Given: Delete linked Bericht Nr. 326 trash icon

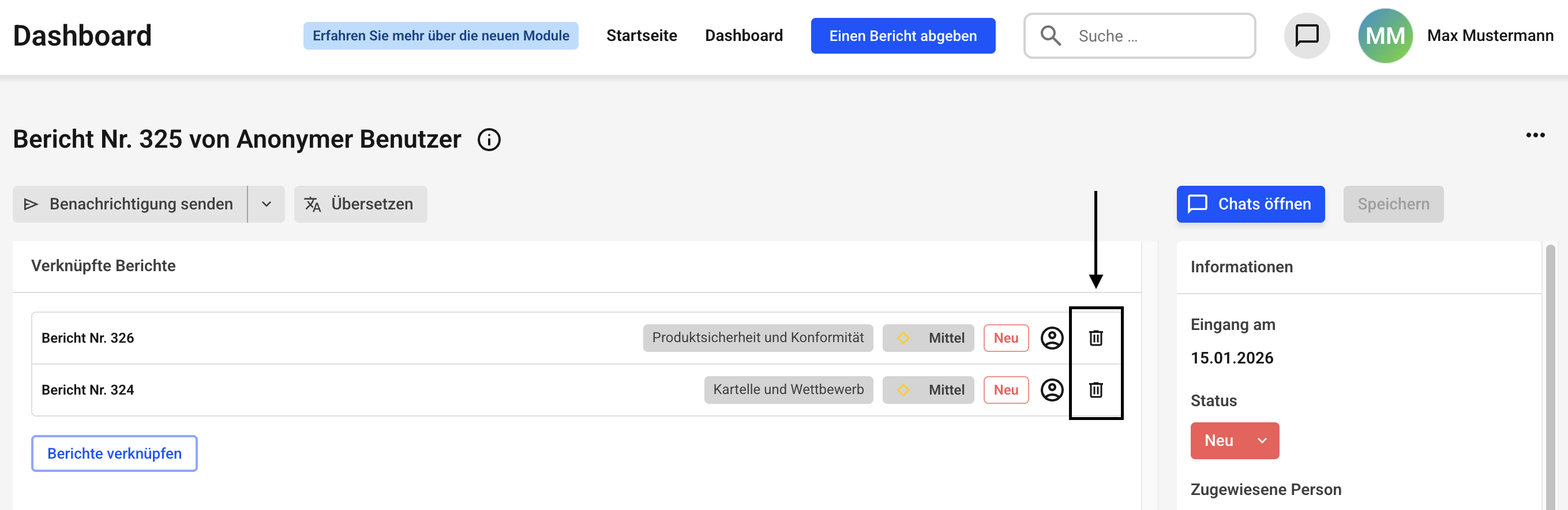Looking at the screenshot, I should (1095, 337).
